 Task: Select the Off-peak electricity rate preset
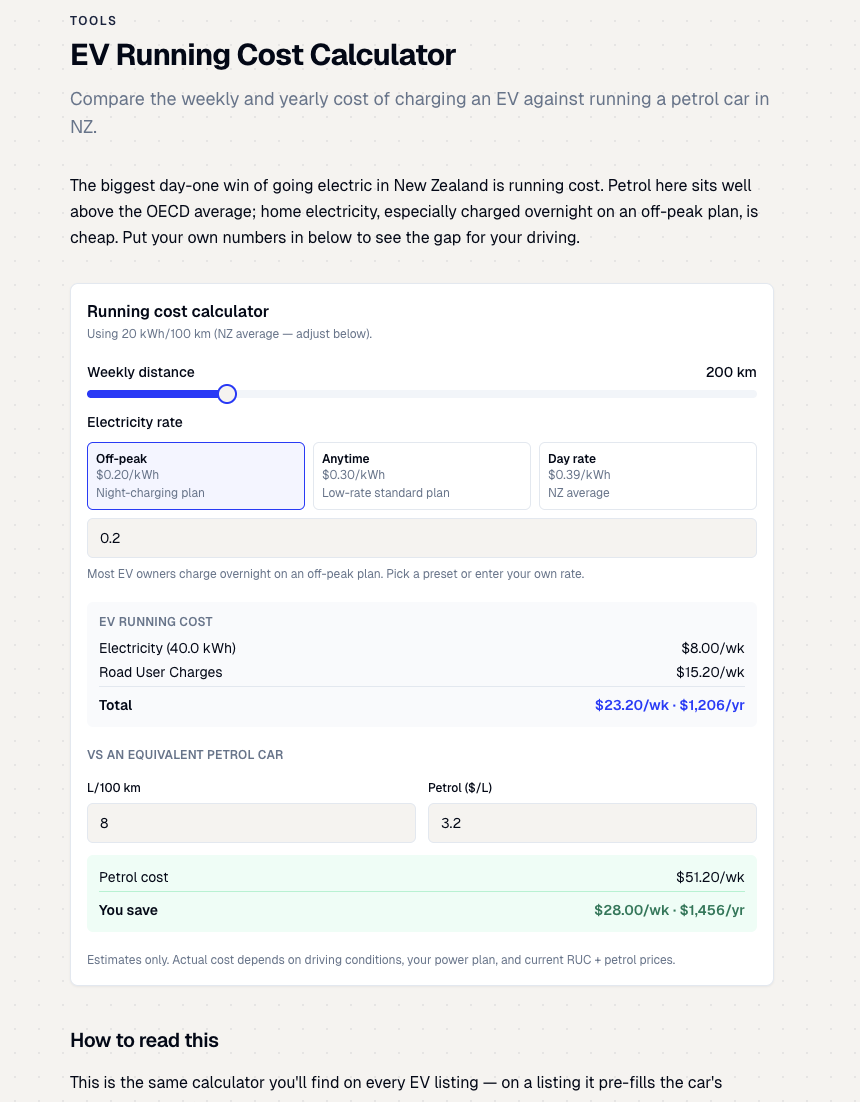click(x=195, y=476)
